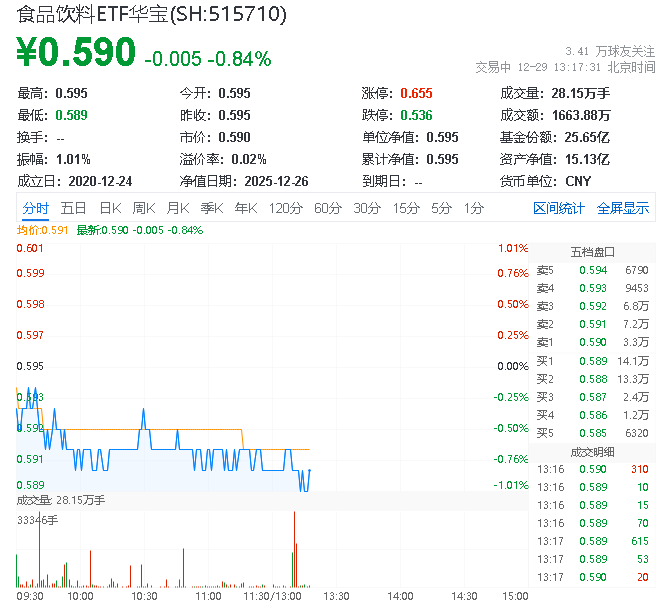The width and height of the screenshot is (656, 615).
Task: Choose the 120分 interval tab
Action: 285,208
